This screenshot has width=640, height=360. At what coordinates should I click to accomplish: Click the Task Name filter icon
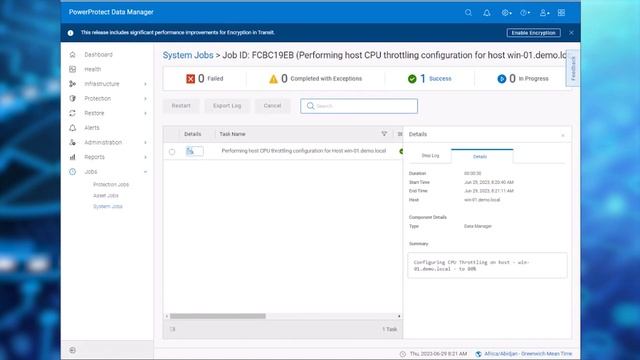click(x=384, y=134)
